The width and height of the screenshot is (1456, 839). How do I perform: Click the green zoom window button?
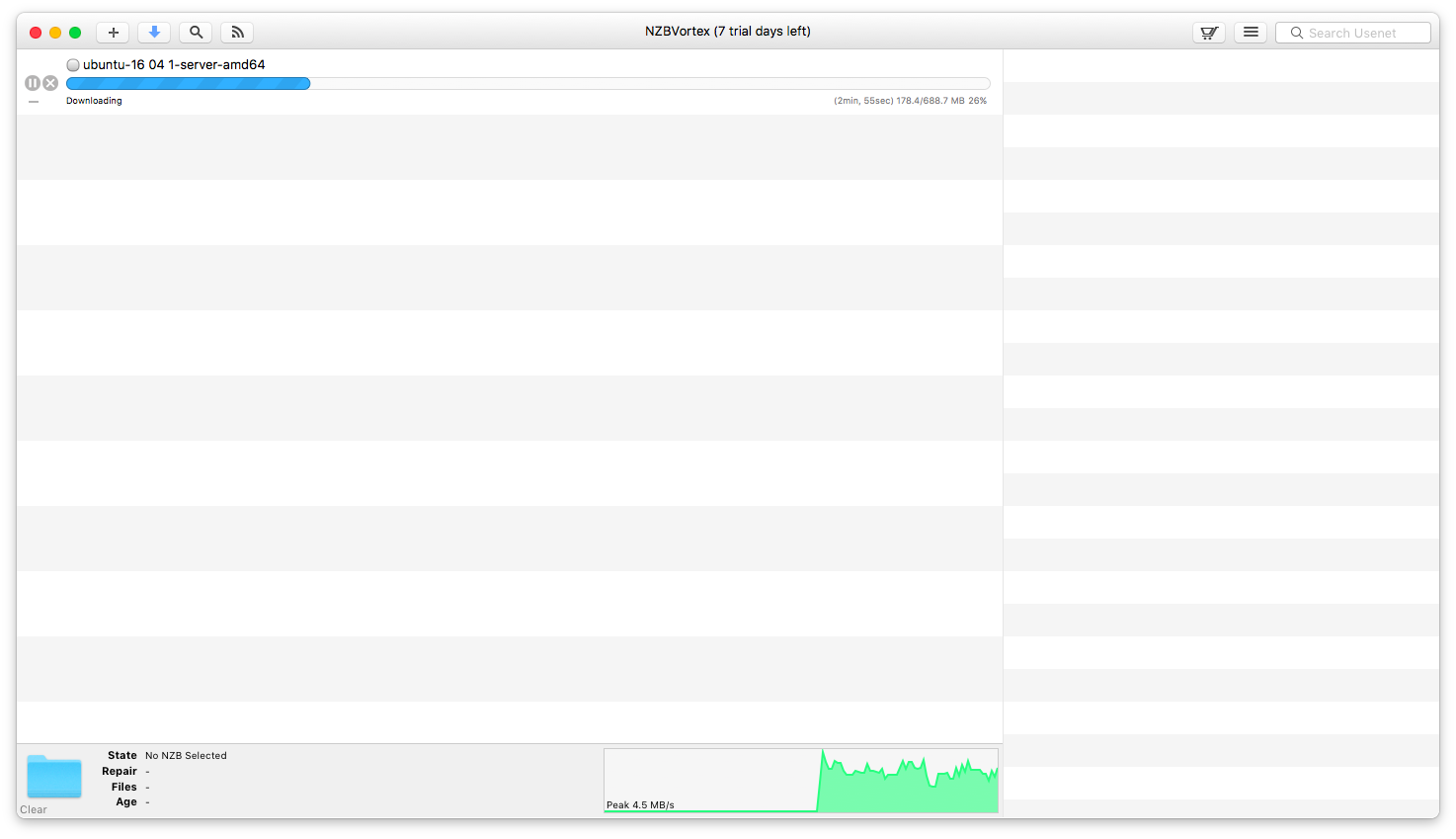(75, 33)
